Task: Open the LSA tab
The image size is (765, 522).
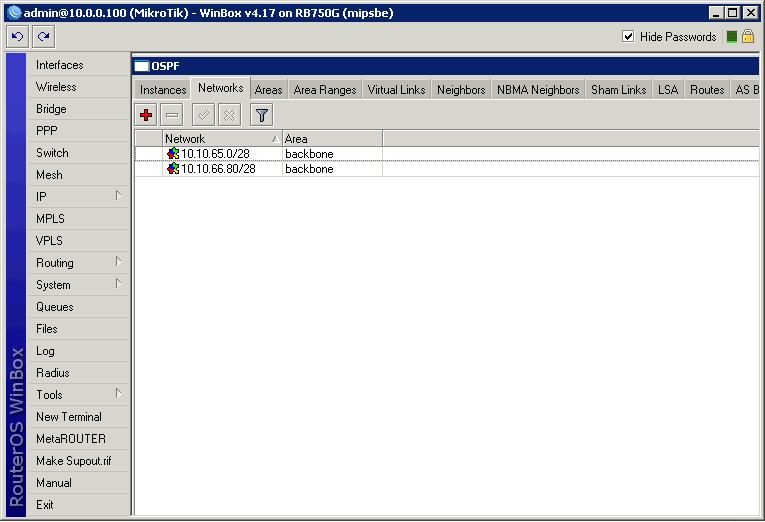Action: click(x=668, y=90)
